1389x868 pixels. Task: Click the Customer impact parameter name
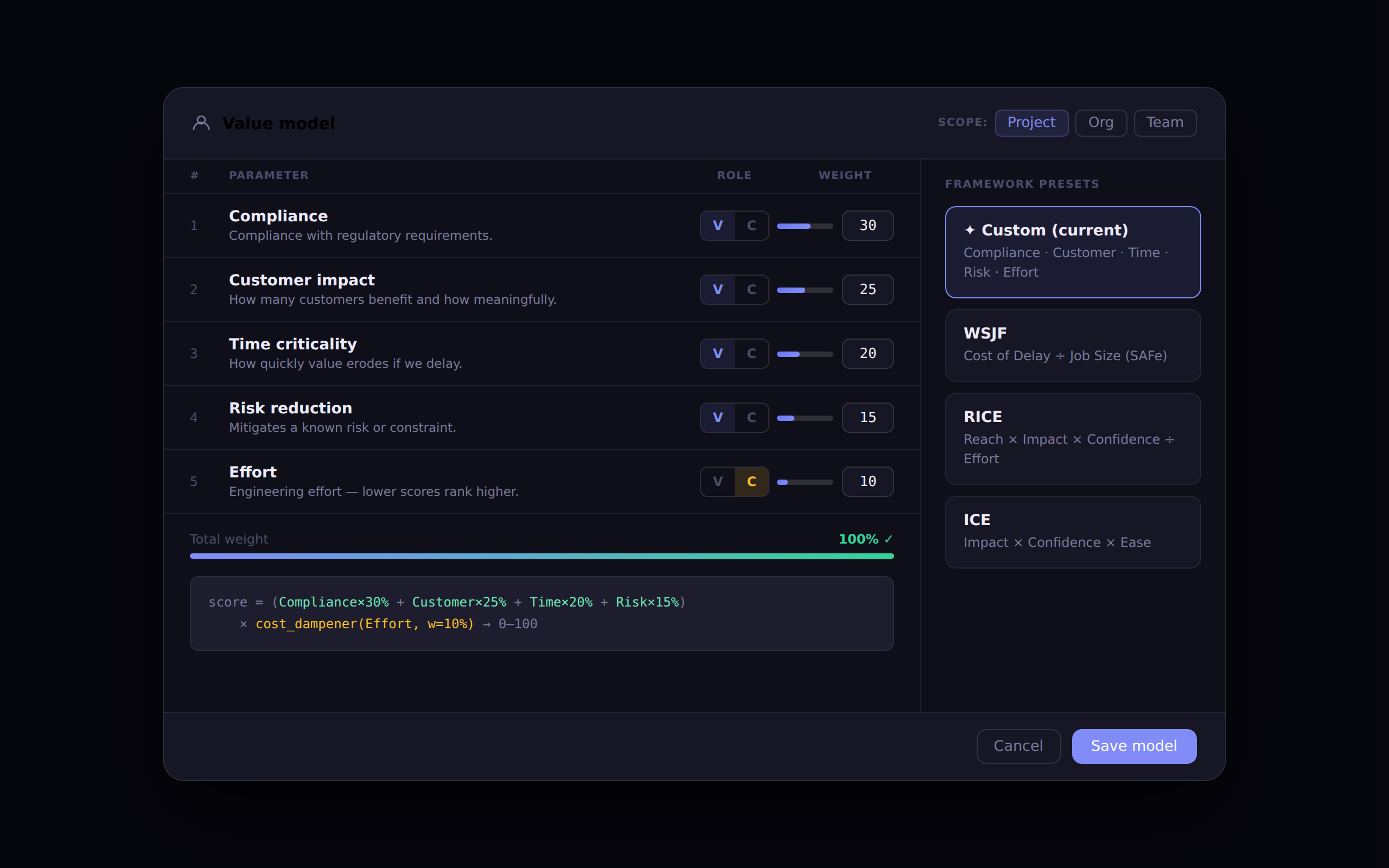302,280
